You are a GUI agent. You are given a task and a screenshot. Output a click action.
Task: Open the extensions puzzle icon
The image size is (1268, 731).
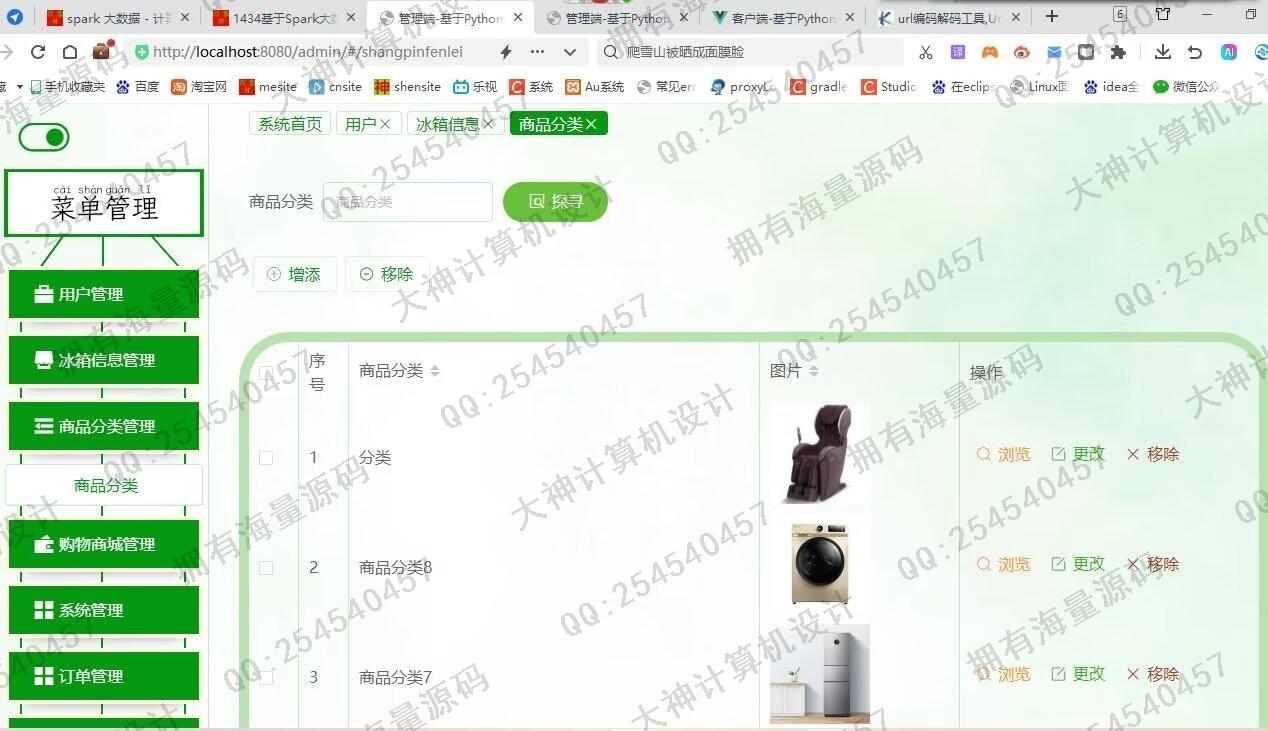point(1118,52)
